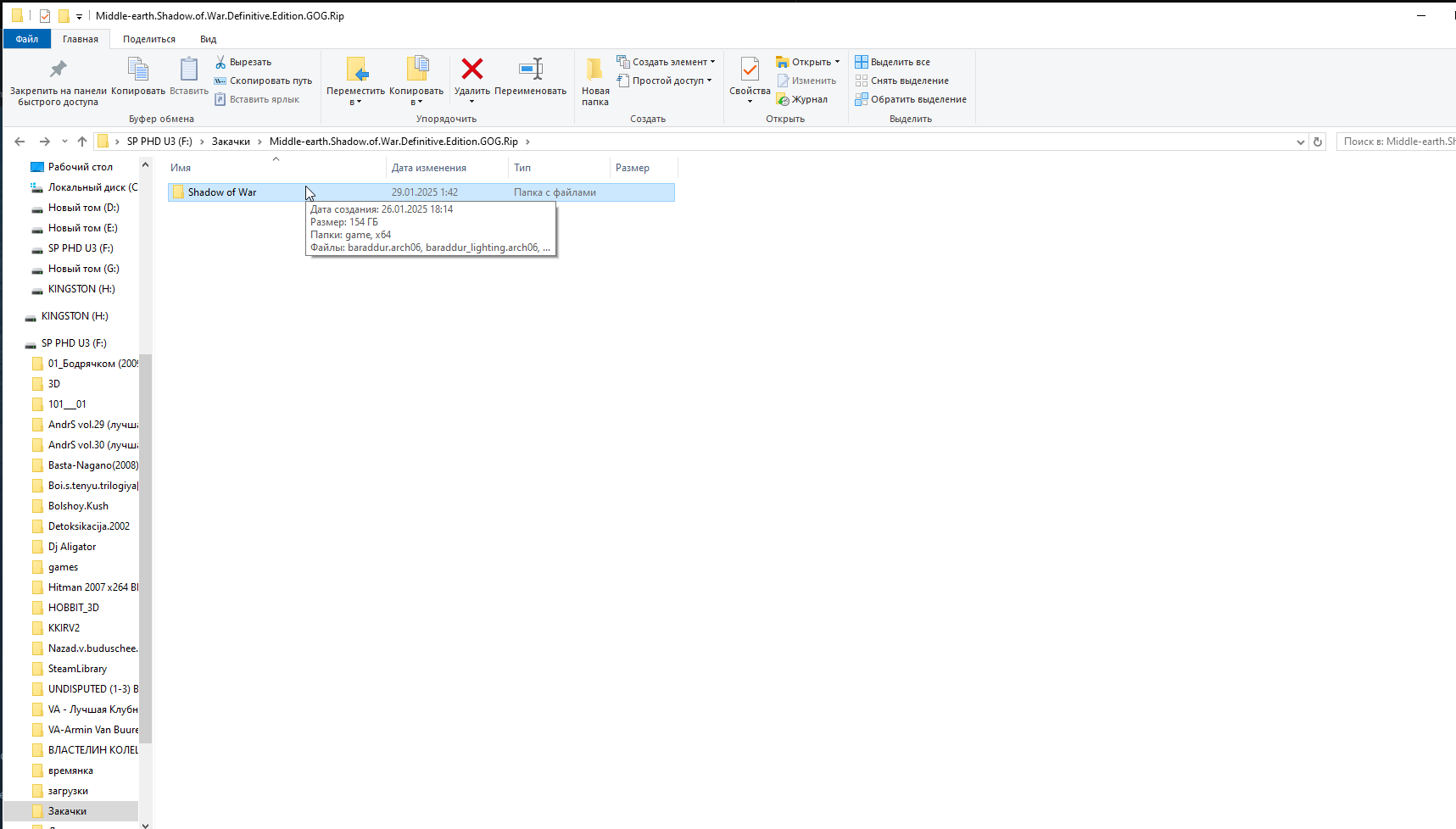Expand the address bar history dropdown
The width and height of the screenshot is (1456, 829).
coord(1301,142)
